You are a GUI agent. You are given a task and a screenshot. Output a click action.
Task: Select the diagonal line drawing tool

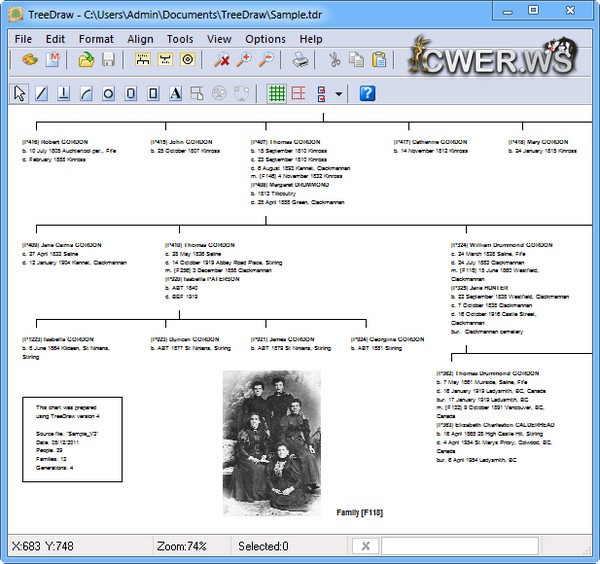pos(41,93)
